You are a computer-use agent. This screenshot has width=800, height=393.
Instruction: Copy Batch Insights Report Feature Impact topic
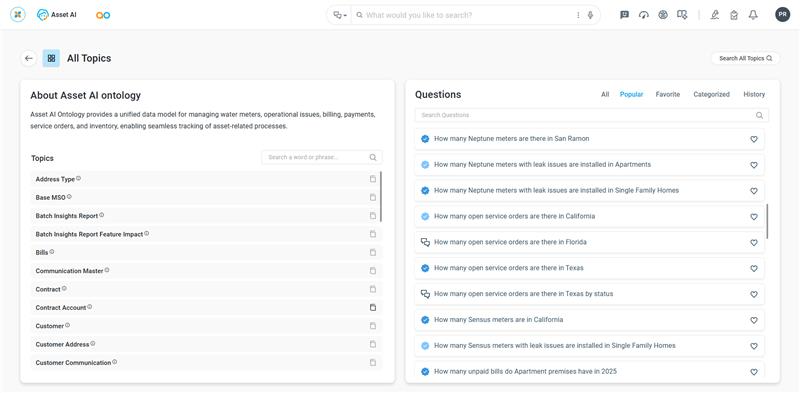(373, 234)
